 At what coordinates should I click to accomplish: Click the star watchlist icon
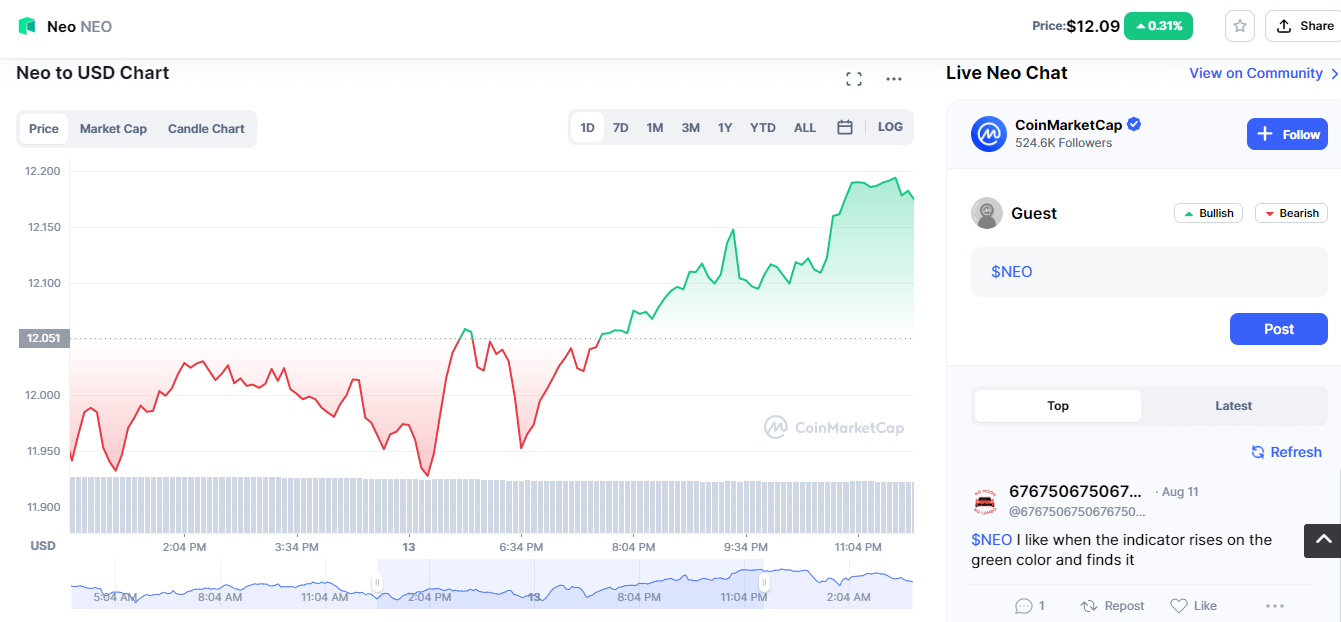(x=1240, y=26)
